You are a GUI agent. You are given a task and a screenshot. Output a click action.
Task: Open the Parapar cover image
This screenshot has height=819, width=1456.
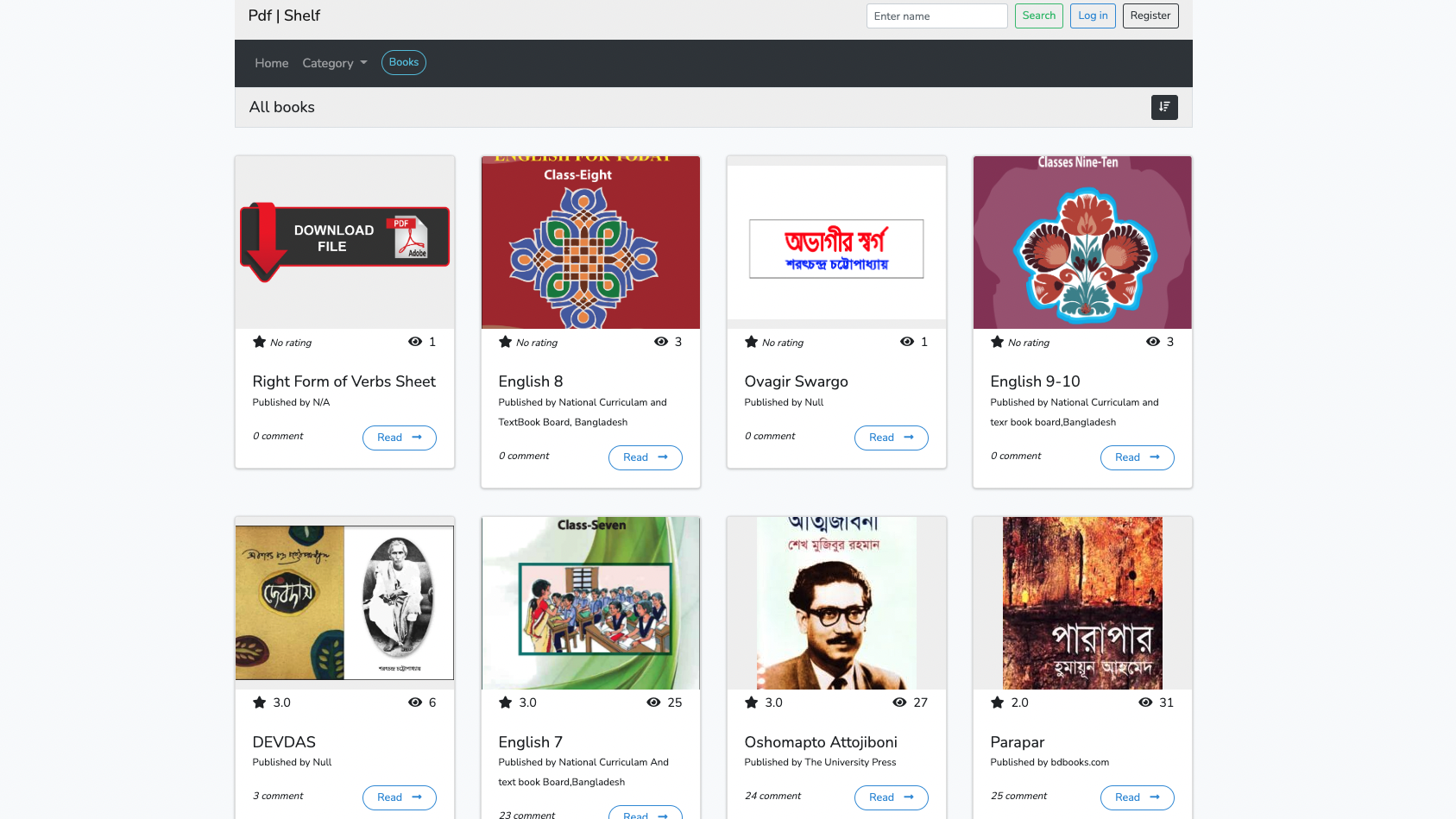point(1082,603)
